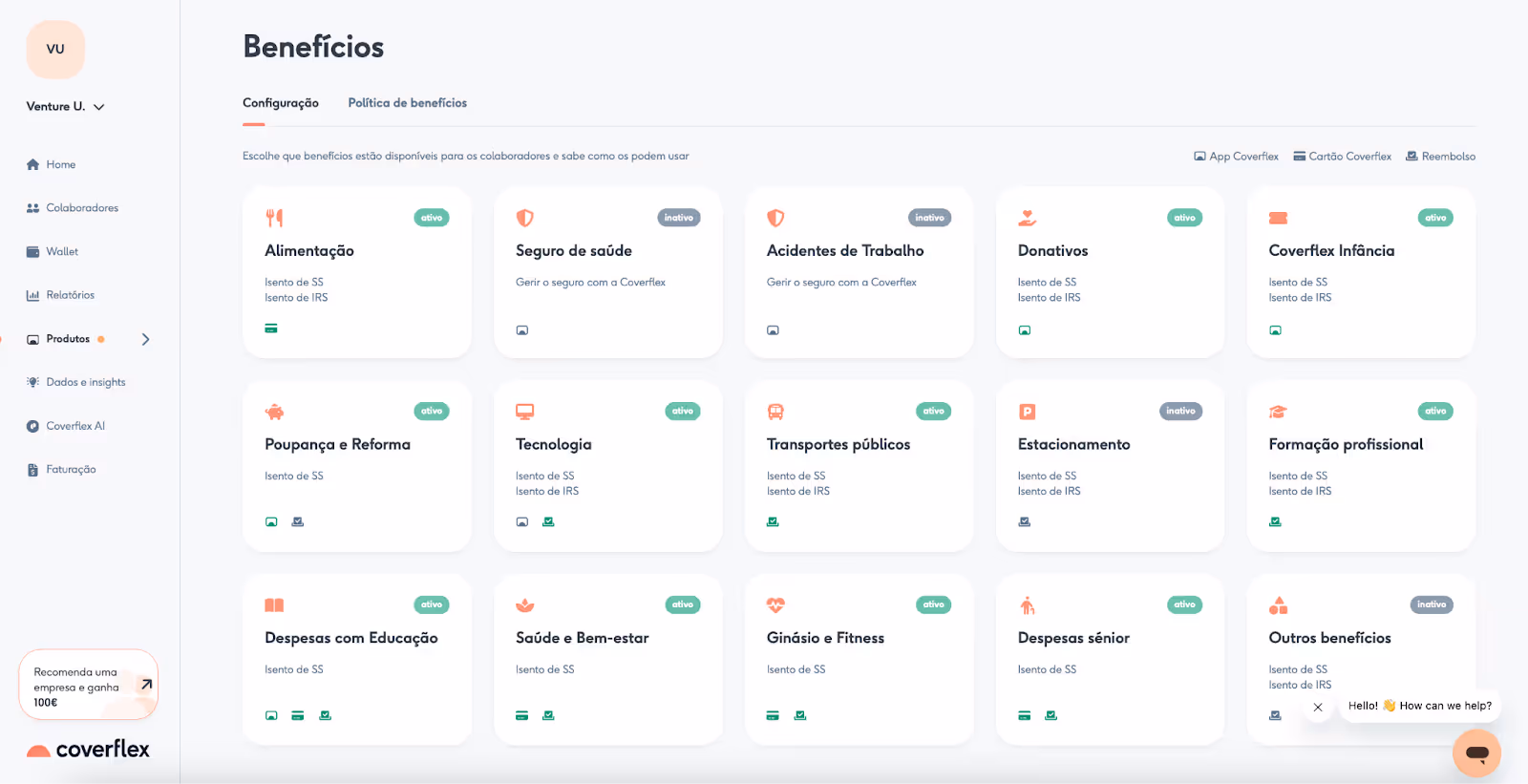The width and height of the screenshot is (1528, 784).
Task: Click ativo badge on Transportes públicos
Action: pyautogui.click(x=934, y=412)
